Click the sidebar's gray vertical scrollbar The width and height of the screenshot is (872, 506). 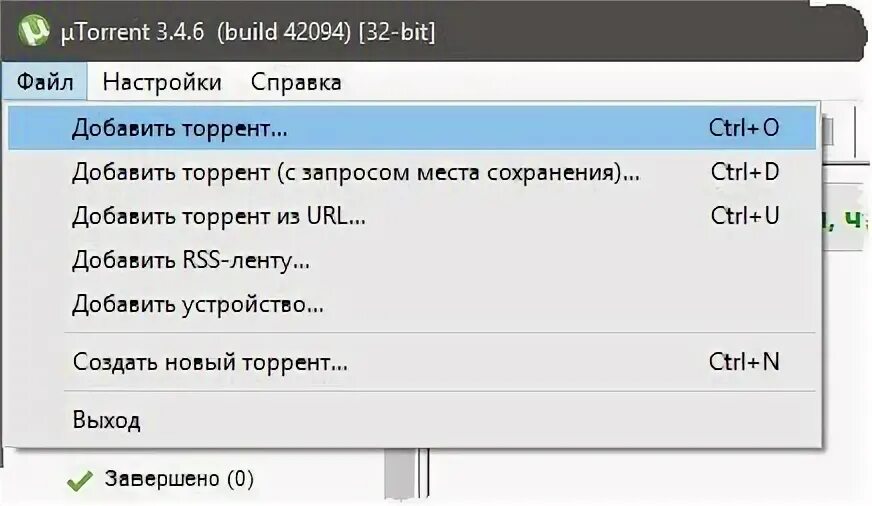[400, 474]
